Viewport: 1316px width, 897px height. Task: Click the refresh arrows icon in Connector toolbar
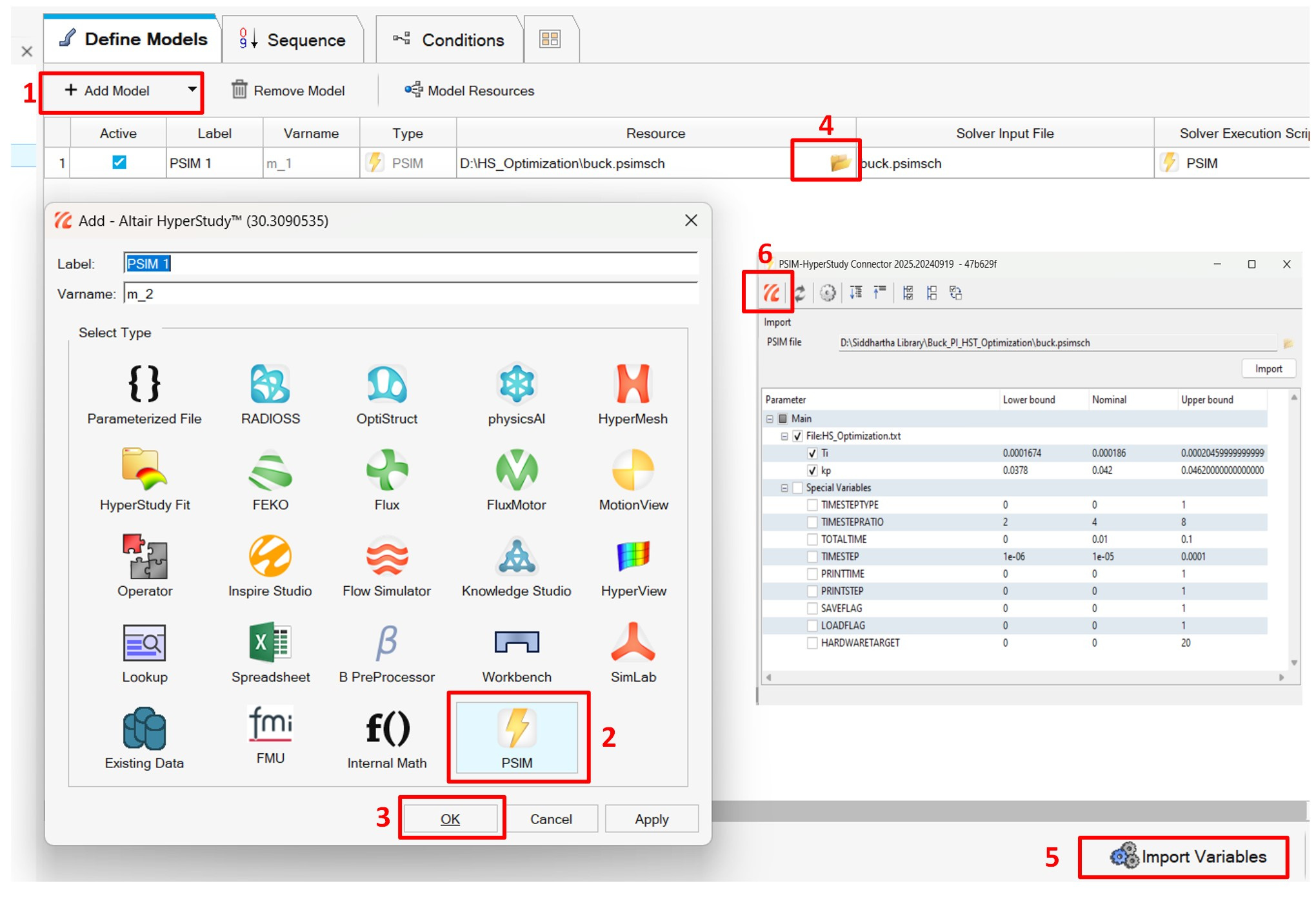[x=800, y=293]
